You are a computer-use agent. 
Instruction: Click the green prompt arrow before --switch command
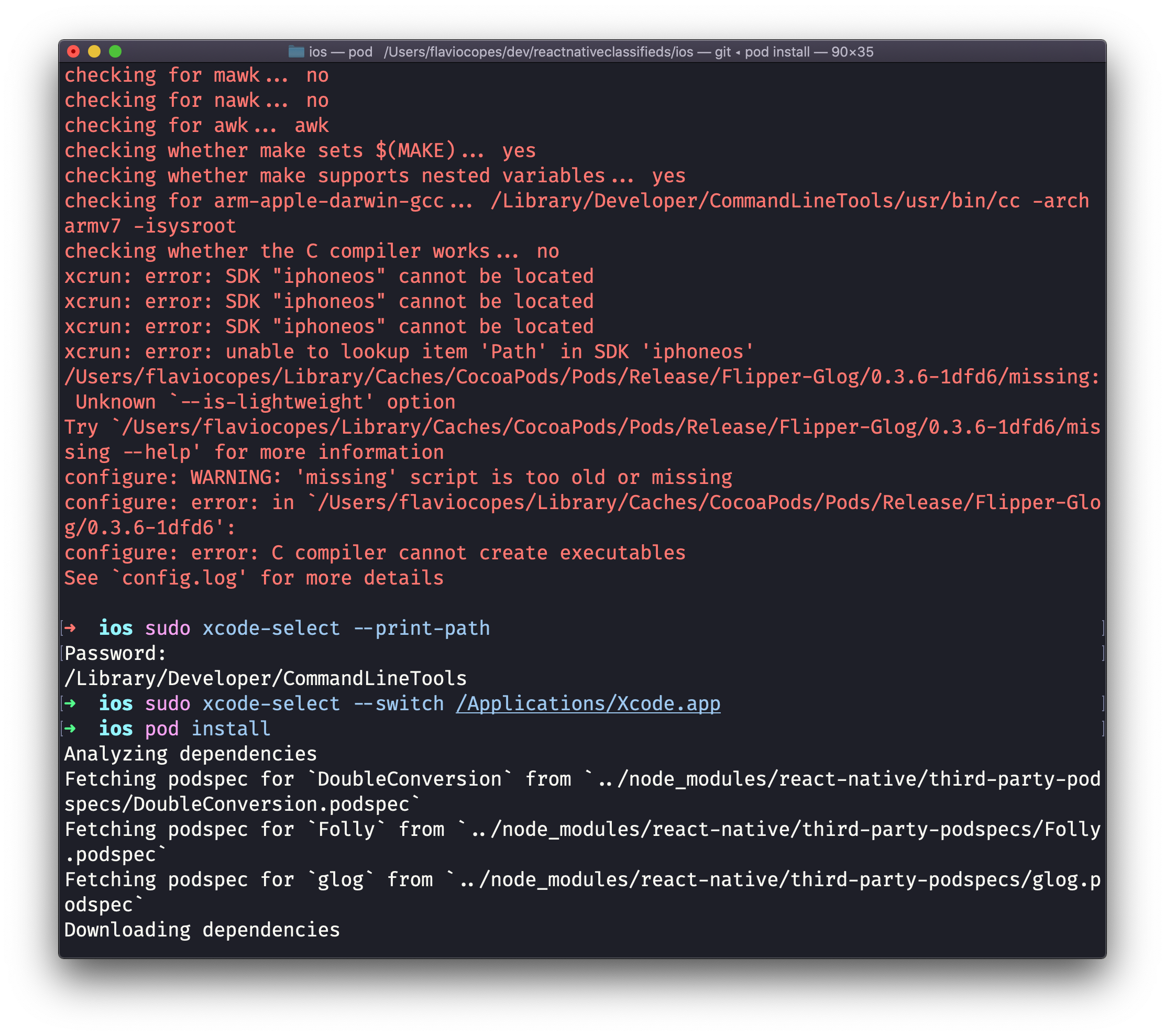[x=70, y=703]
